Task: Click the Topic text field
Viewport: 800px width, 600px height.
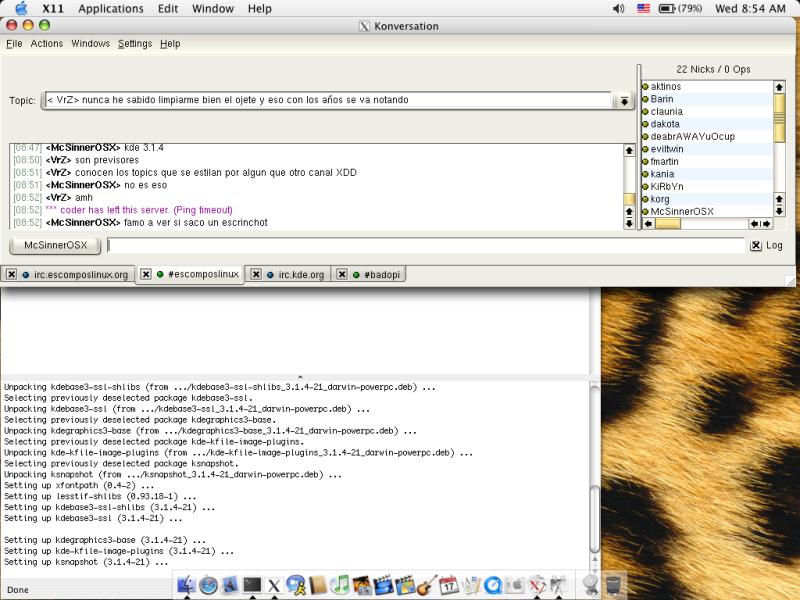Action: (x=328, y=100)
